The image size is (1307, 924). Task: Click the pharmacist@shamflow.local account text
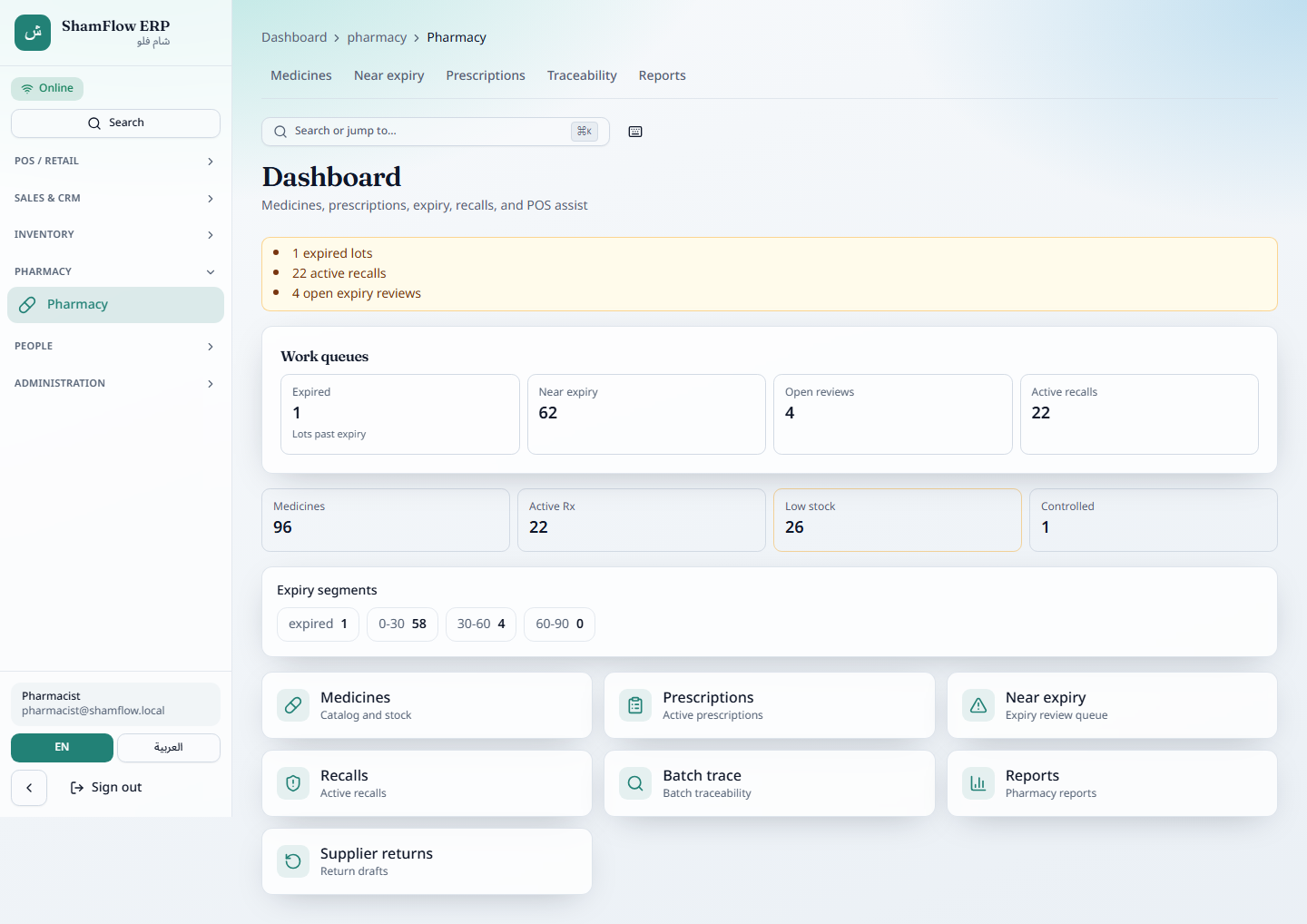(x=93, y=711)
